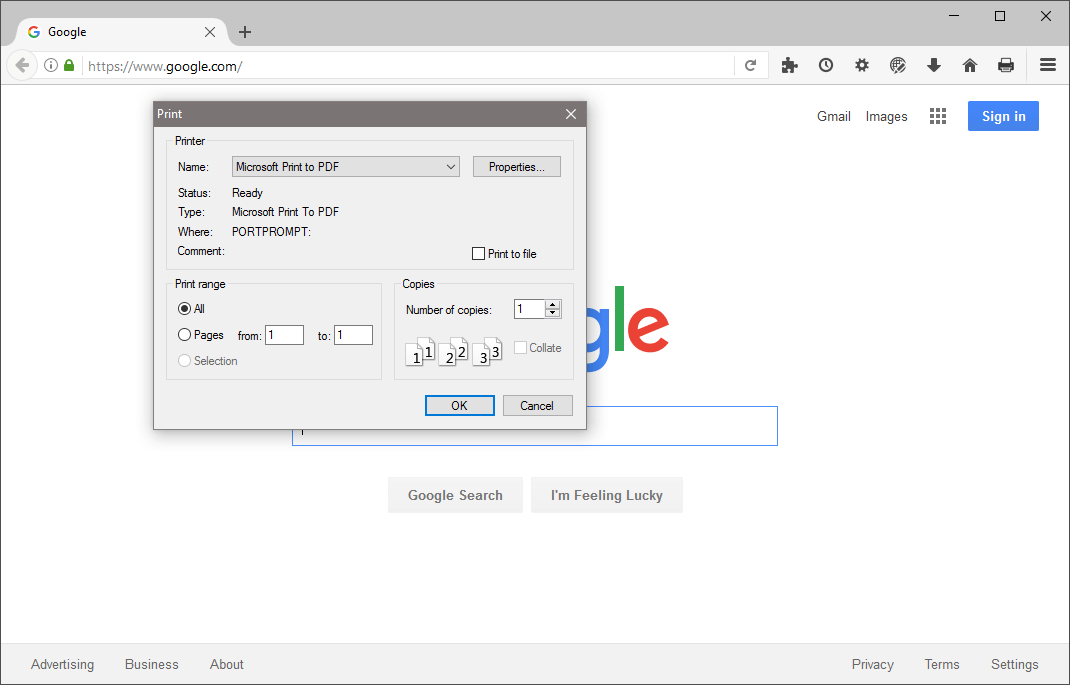Click the Number of copies field
Screen dimensions: 1070x685
[530, 309]
